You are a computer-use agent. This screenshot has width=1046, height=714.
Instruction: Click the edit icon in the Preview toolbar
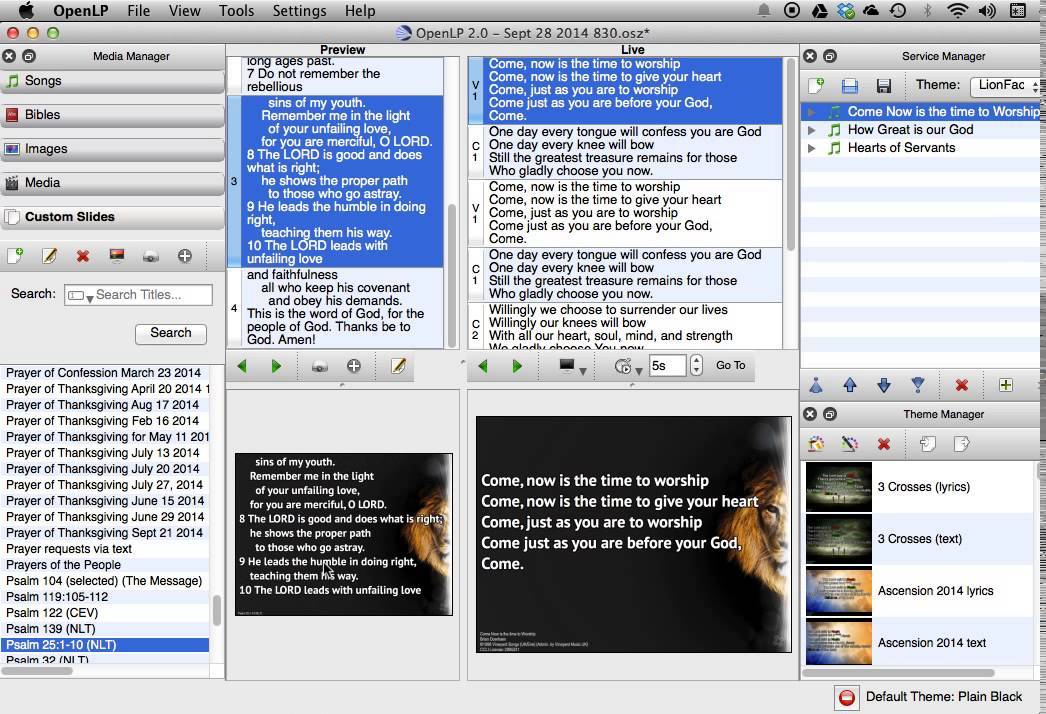click(398, 366)
